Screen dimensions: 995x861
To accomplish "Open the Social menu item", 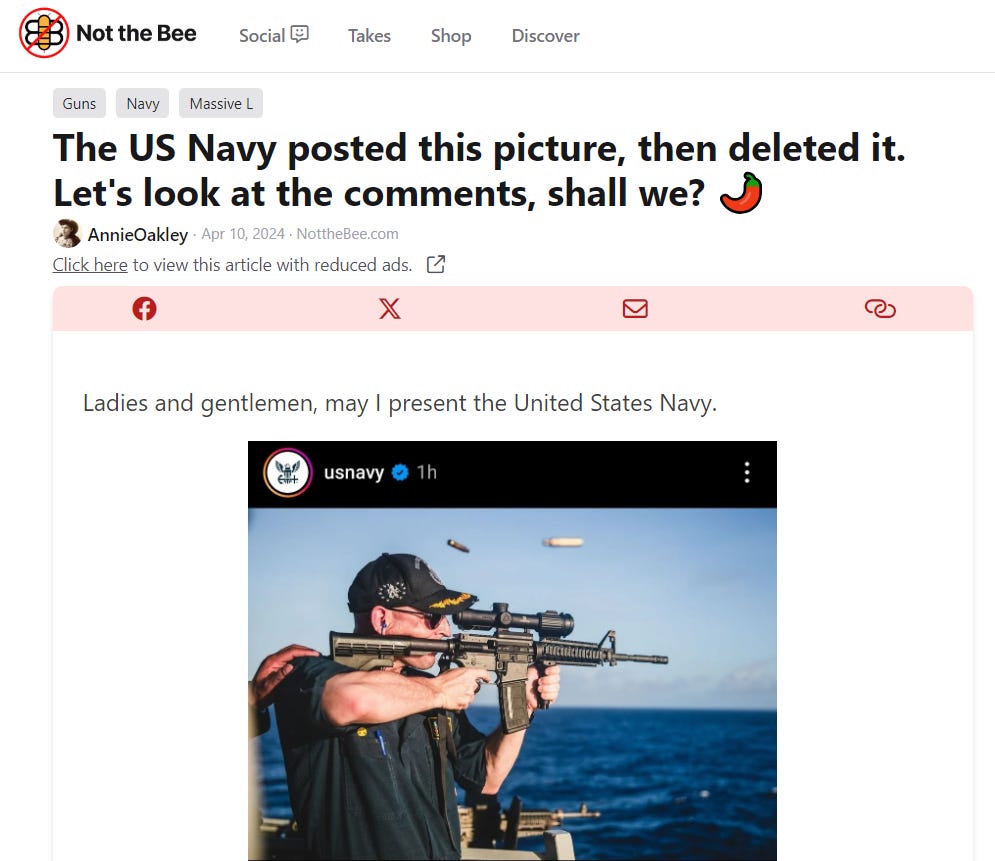I will coord(273,36).
